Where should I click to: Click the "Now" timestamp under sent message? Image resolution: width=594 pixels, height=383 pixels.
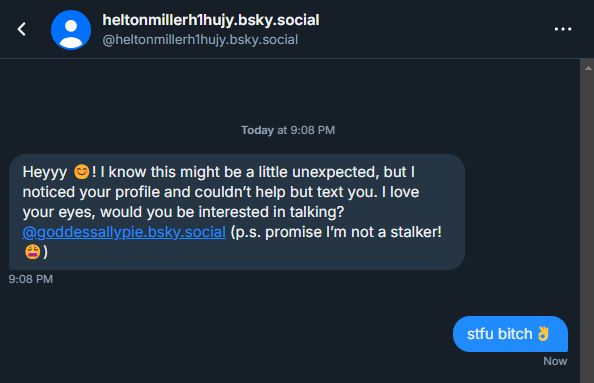[555, 361]
